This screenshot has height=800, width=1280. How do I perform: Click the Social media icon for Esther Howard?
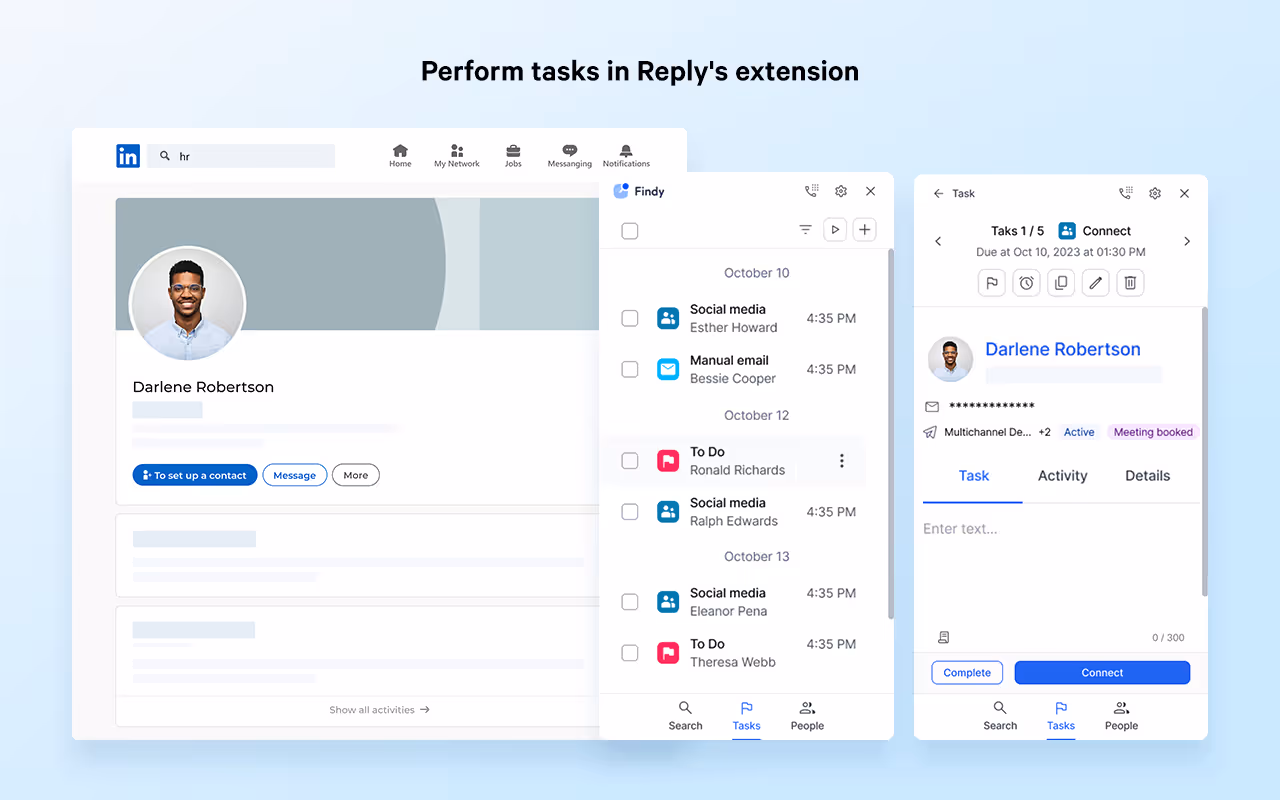pos(668,318)
